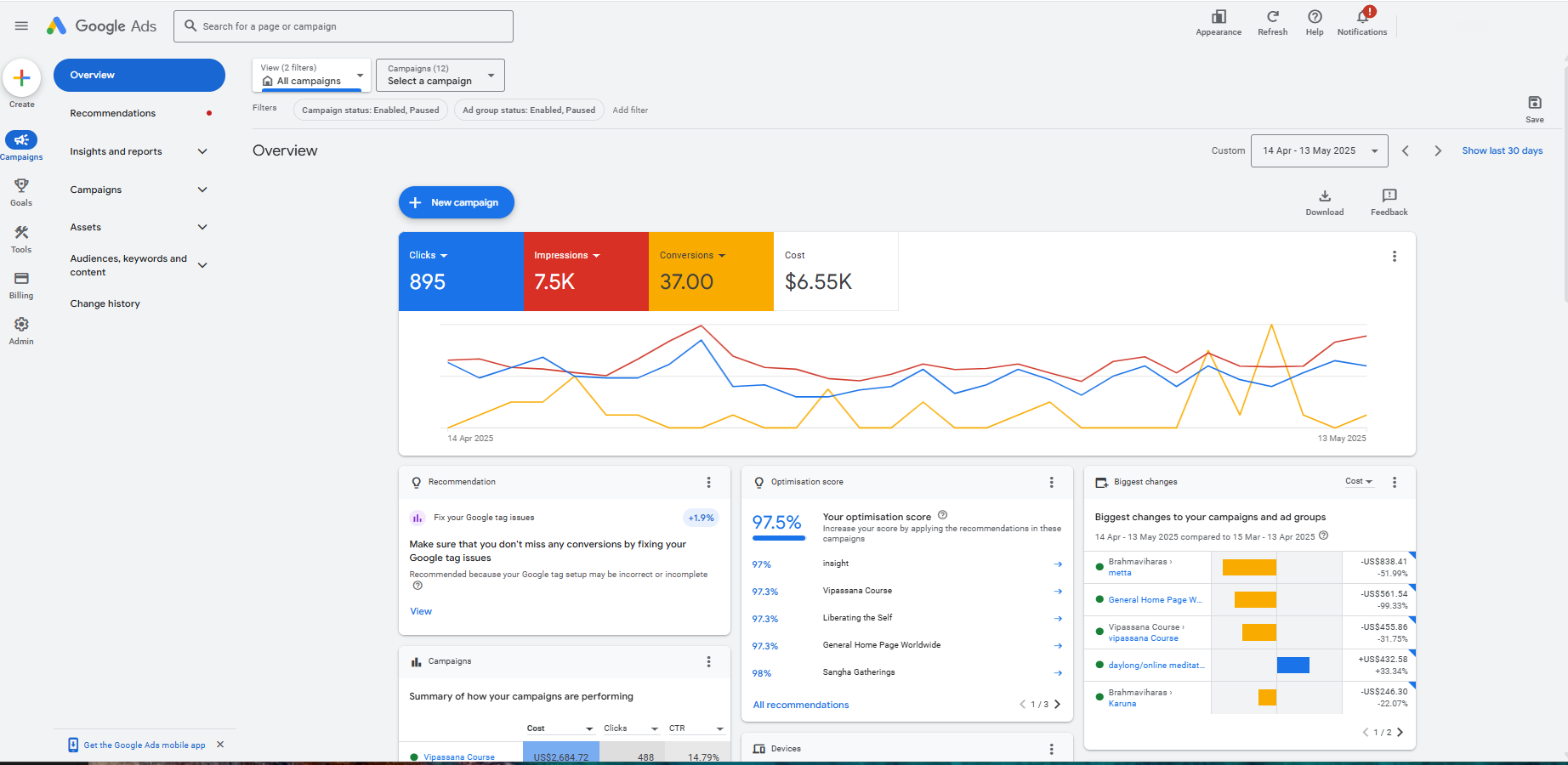Open the Help menu
This screenshot has width=1568, height=765.
(x=1315, y=23)
